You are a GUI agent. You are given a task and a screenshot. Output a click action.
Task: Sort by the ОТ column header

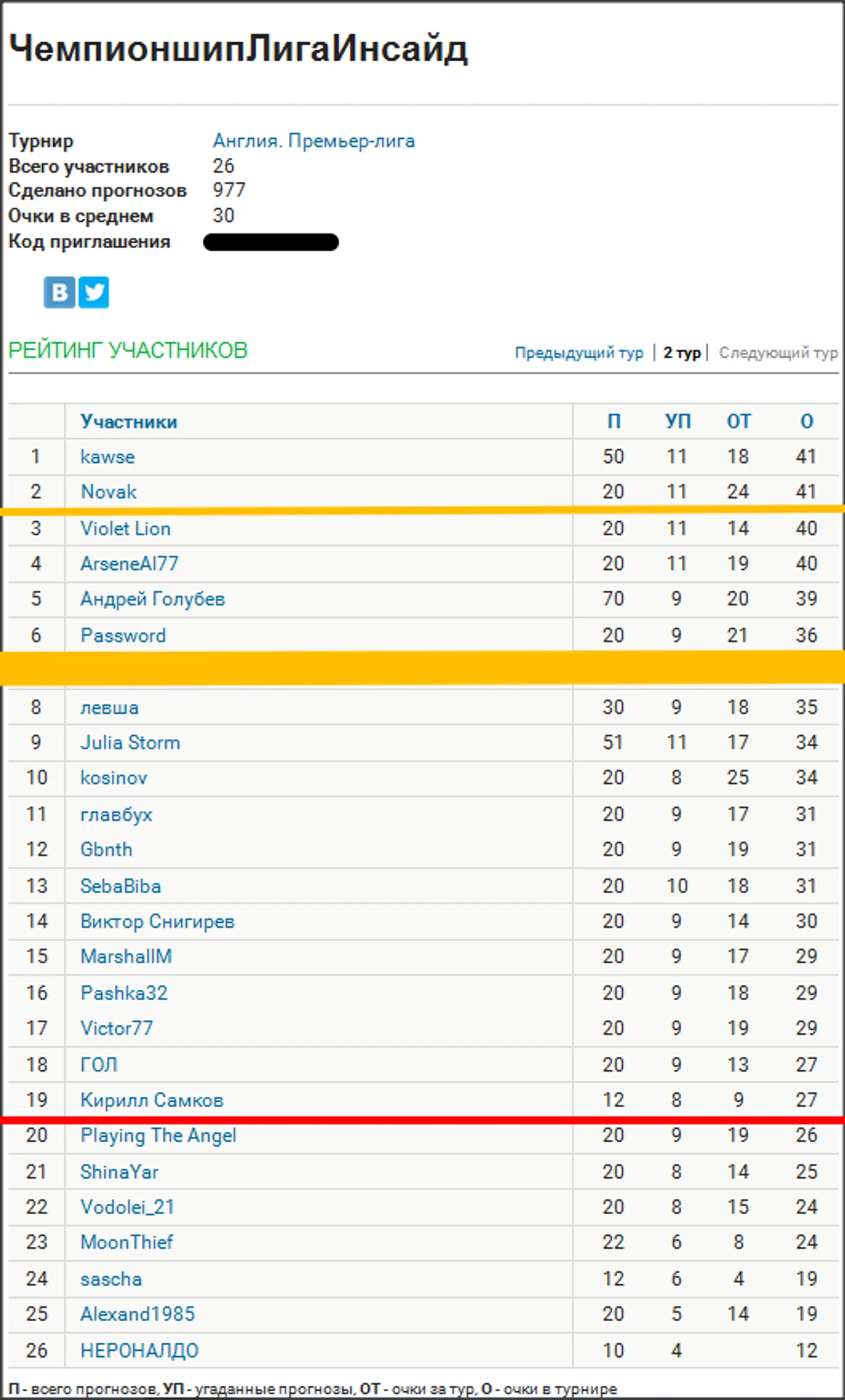(739, 421)
